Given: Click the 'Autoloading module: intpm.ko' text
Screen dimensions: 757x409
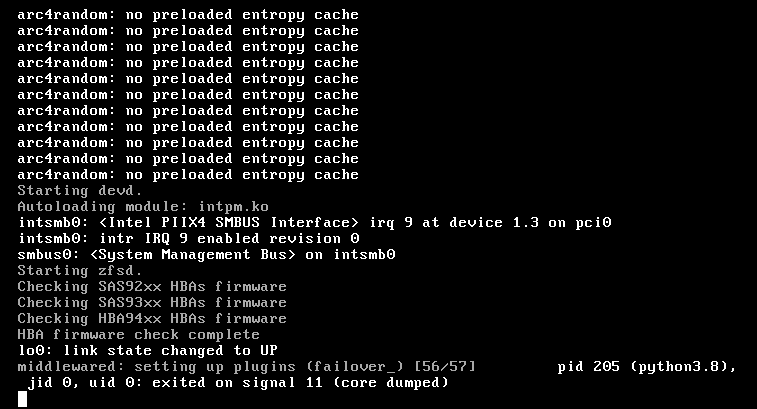Looking at the screenshot, I should point(143,207).
